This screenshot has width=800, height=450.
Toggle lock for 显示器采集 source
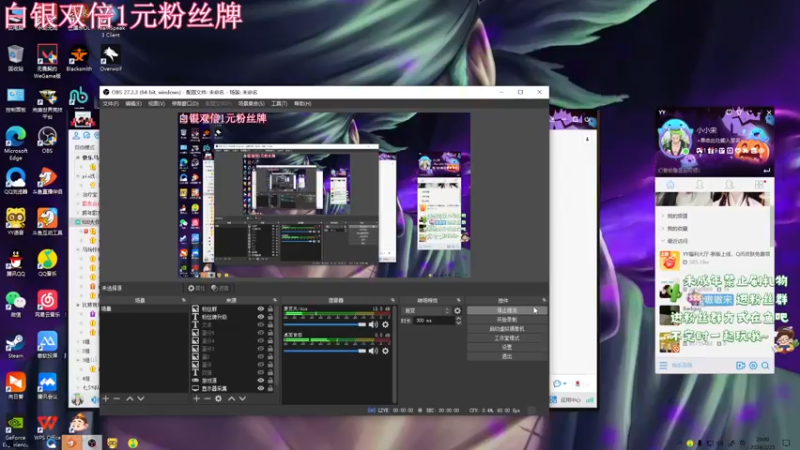point(270,388)
